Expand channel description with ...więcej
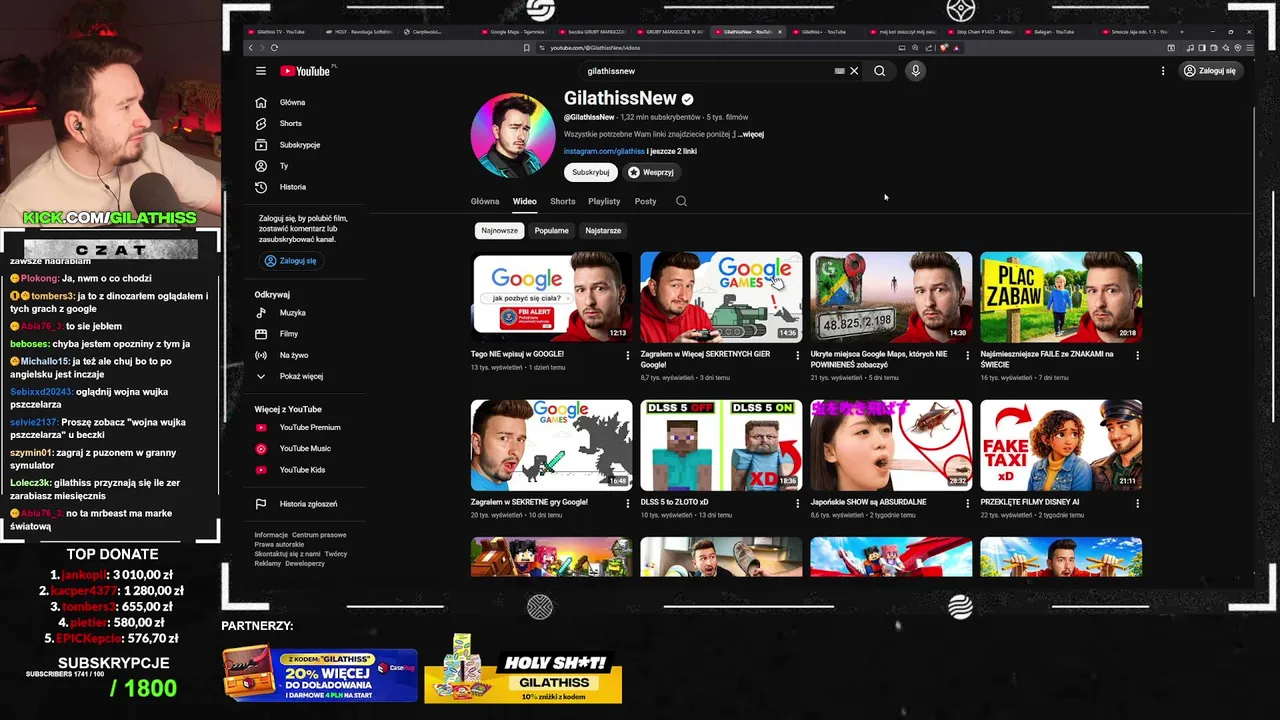Viewport: 1280px width, 720px height. pos(751,134)
